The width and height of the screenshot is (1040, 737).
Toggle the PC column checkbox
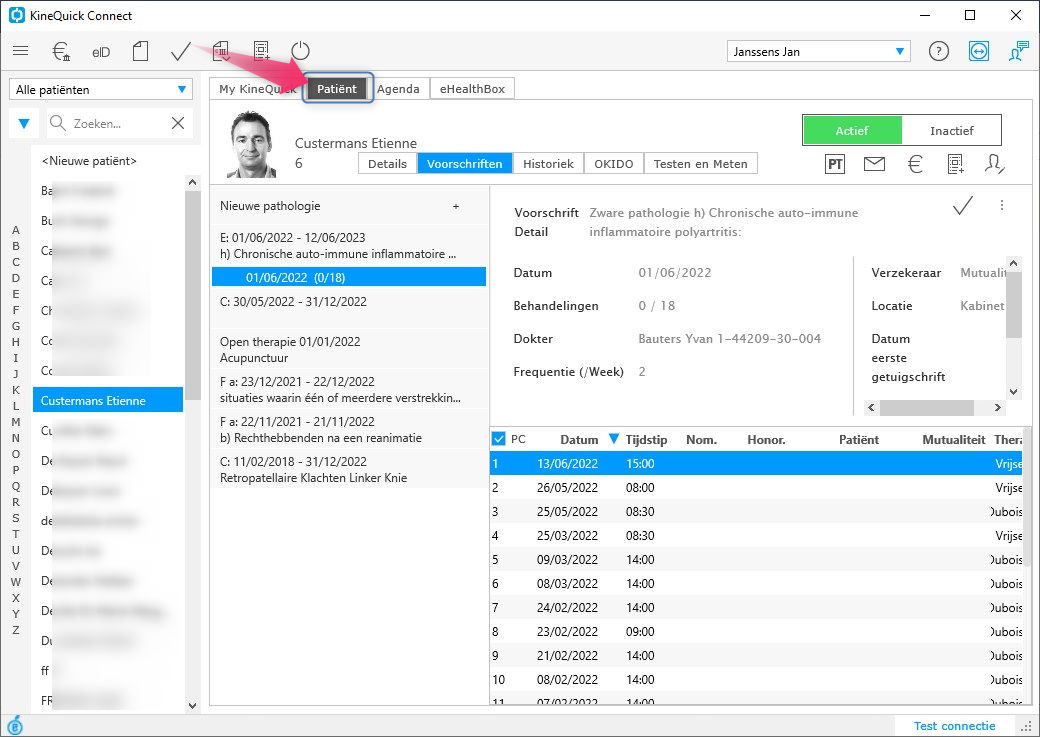click(499, 438)
